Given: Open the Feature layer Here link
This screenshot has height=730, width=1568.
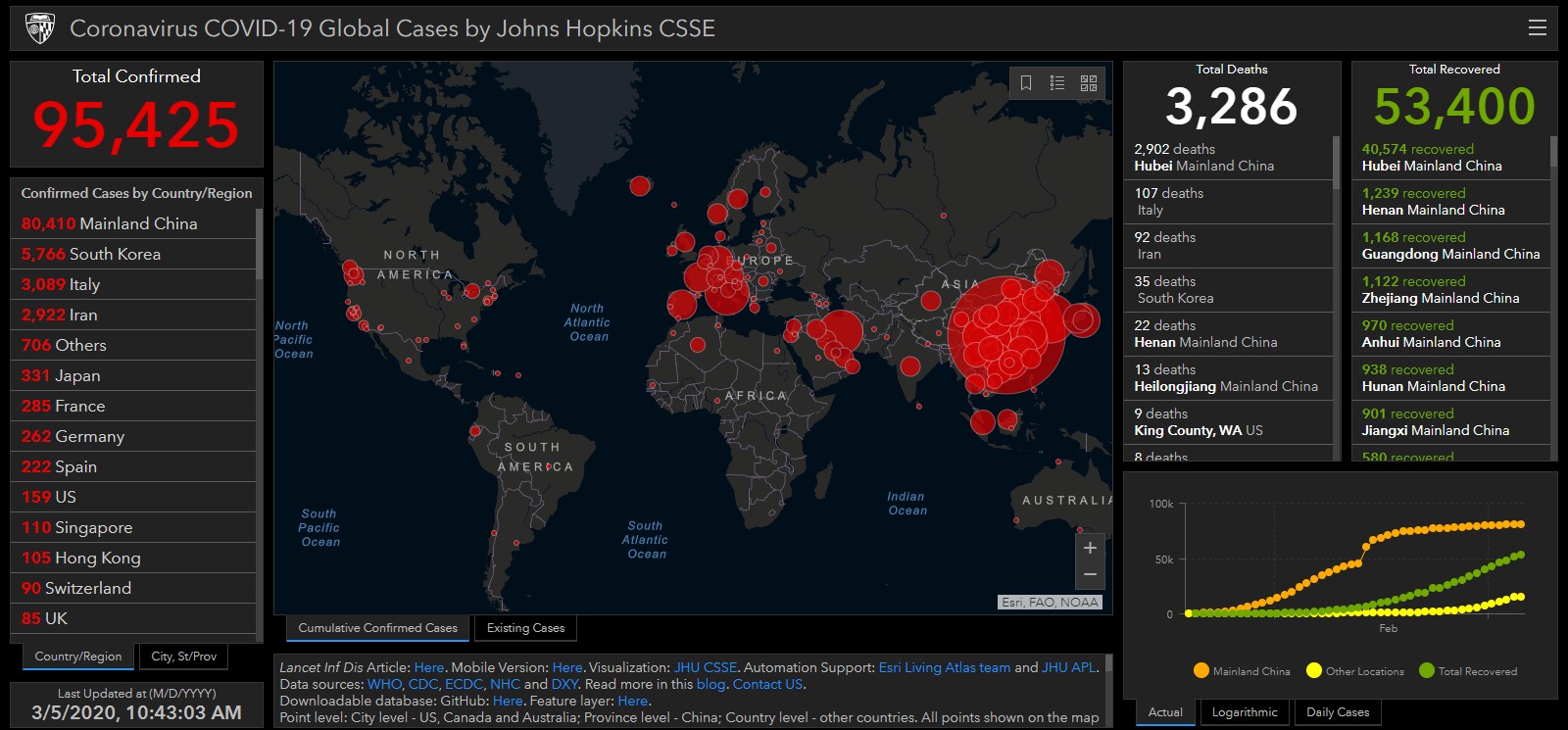Looking at the screenshot, I should [632, 701].
